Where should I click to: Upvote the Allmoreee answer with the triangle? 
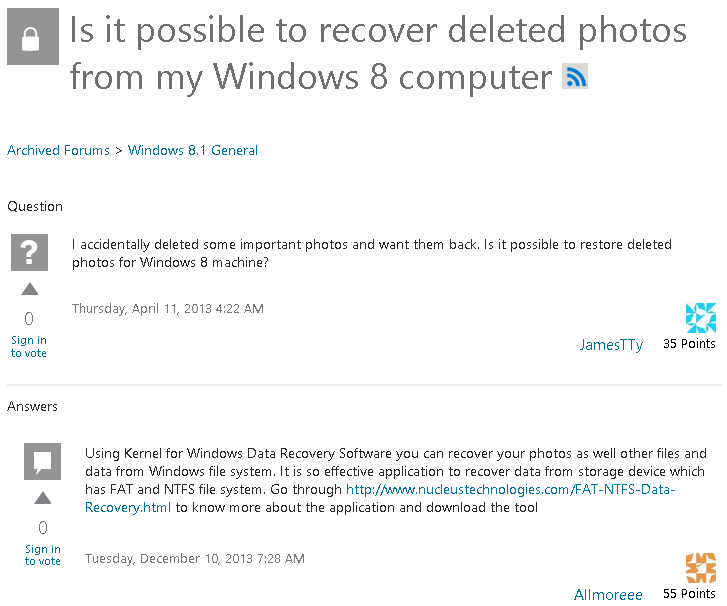(x=43, y=498)
